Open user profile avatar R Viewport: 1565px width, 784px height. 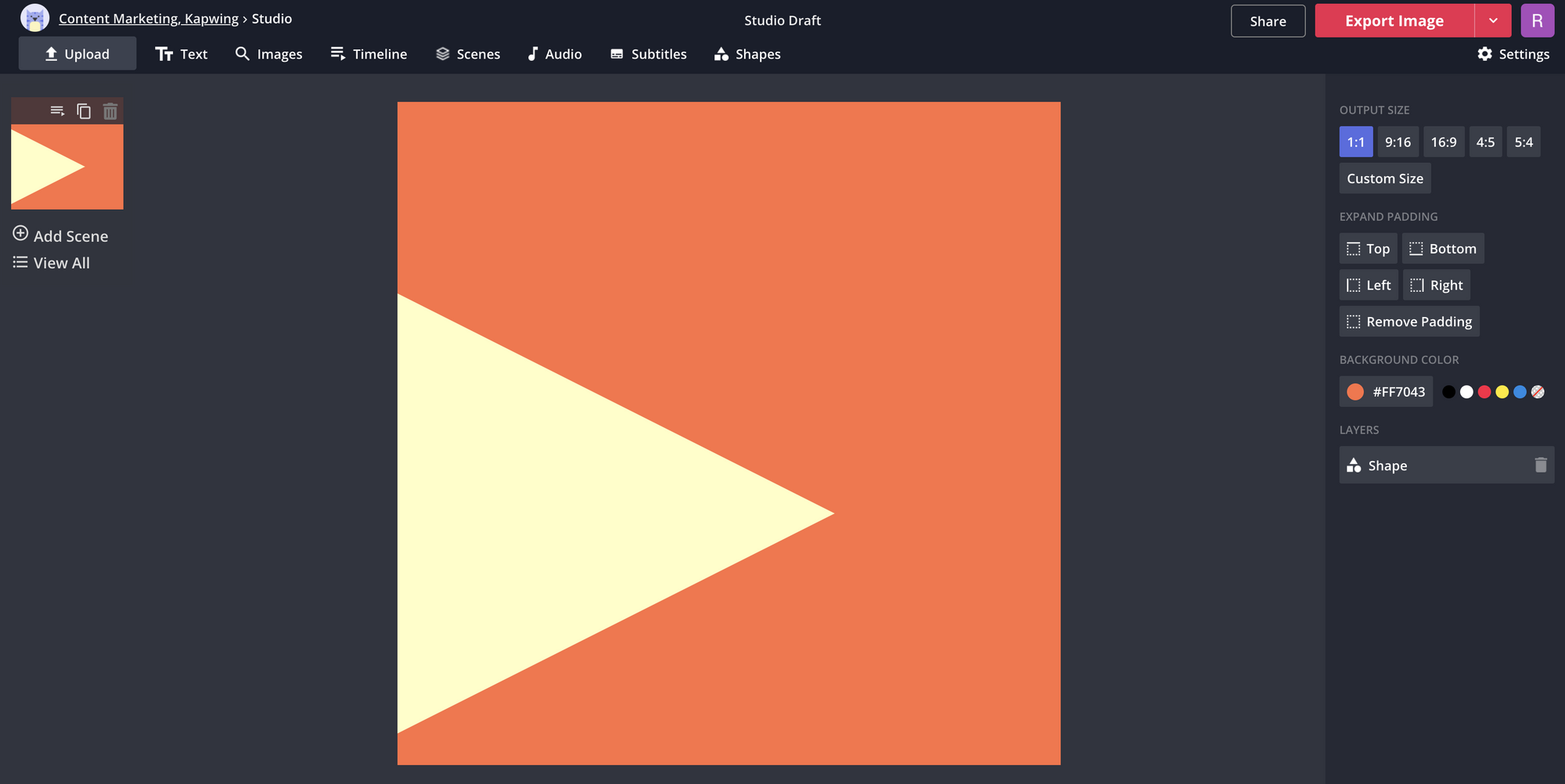click(x=1537, y=21)
